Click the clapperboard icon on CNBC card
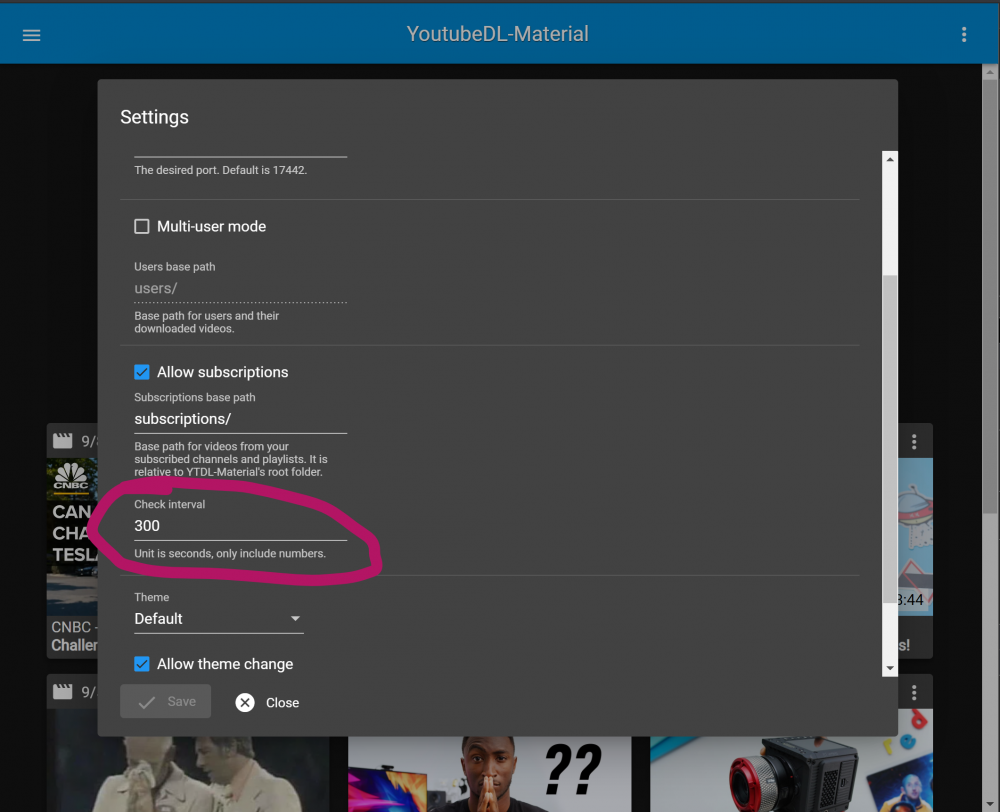The height and width of the screenshot is (812, 1000). [62, 441]
